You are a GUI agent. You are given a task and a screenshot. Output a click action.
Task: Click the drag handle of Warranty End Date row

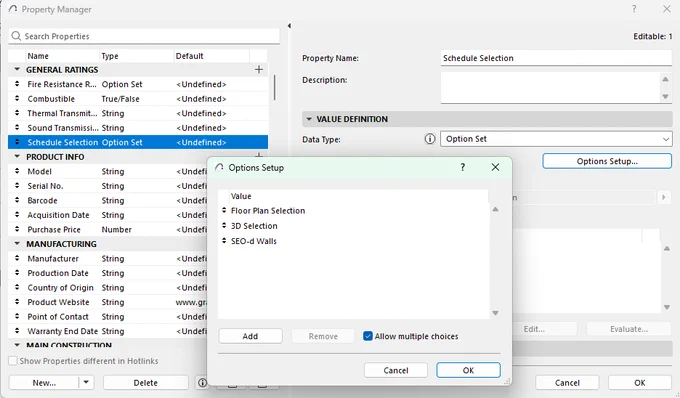coord(17,331)
